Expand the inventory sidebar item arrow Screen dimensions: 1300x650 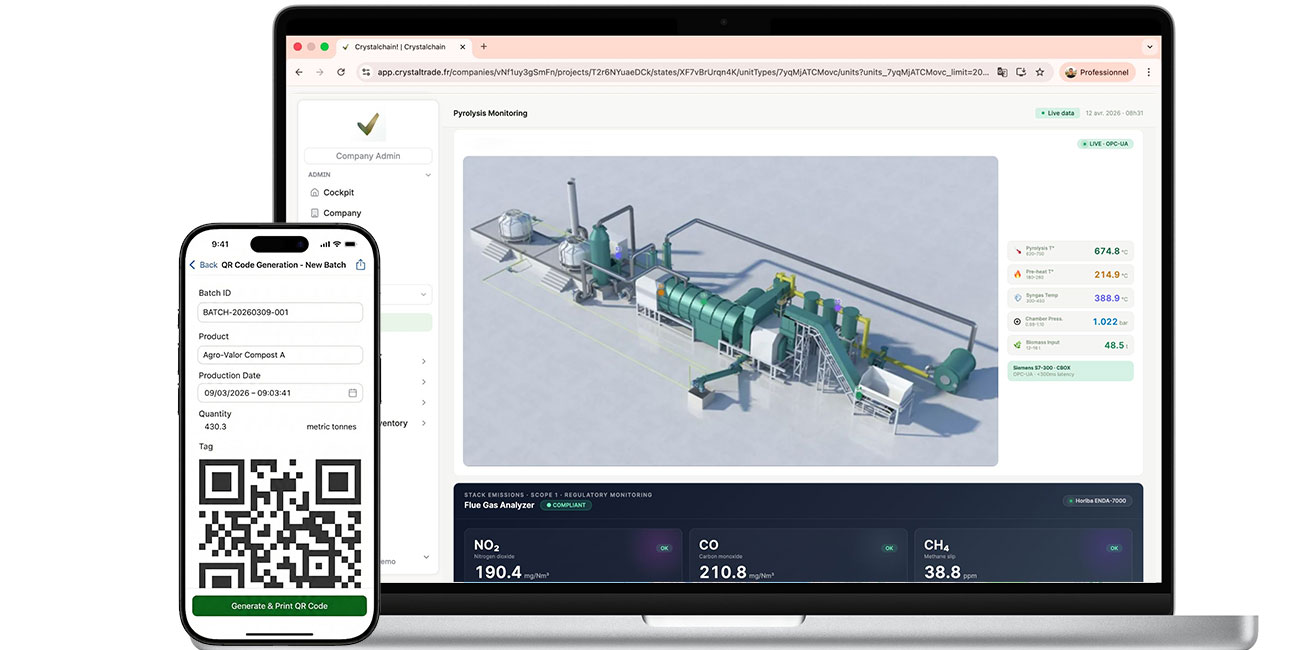(424, 423)
